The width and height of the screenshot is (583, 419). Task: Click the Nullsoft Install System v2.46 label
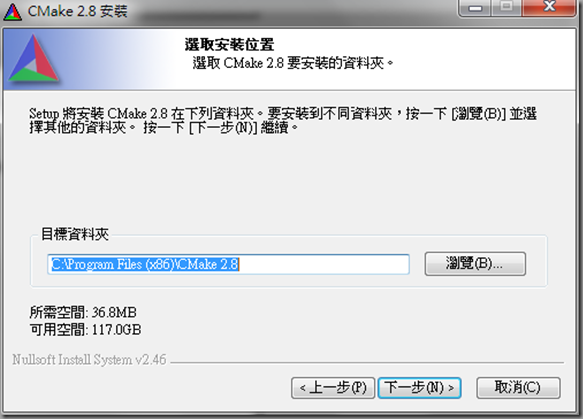coord(89,360)
